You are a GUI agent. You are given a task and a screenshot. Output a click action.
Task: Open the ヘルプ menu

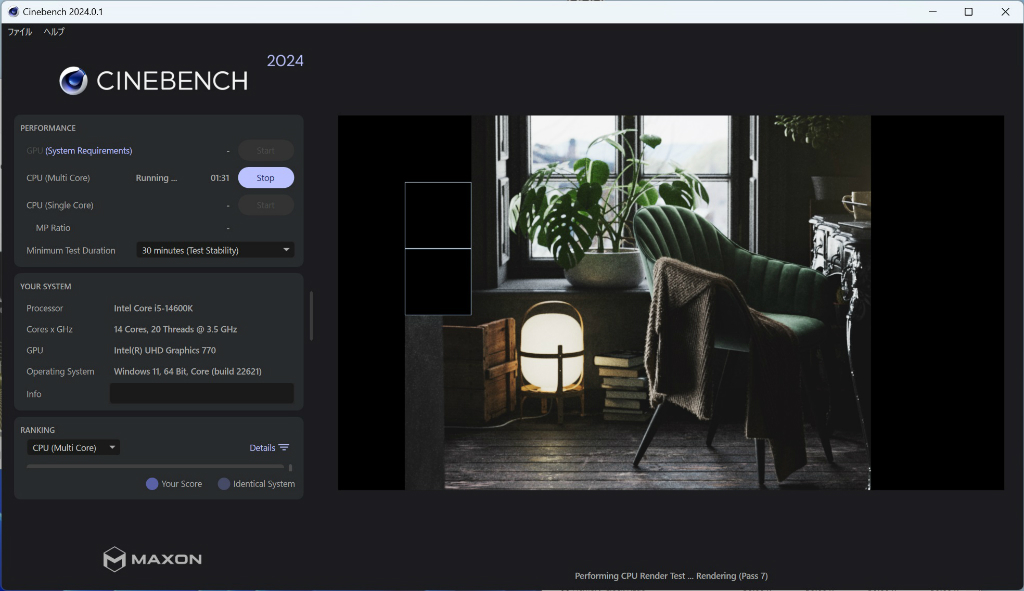pyautogui.click(x=54, y=31)
